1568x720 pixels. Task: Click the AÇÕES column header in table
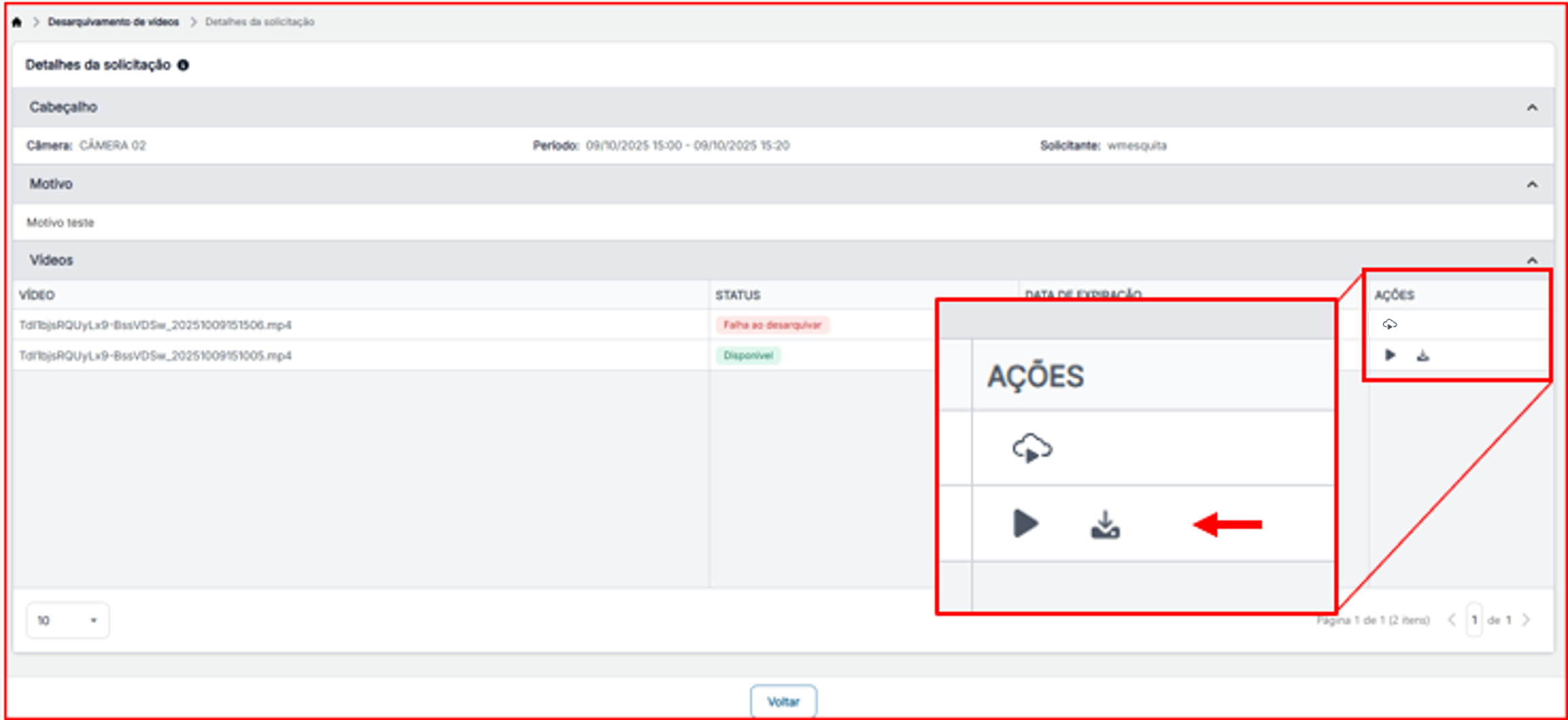point(1394,295)
